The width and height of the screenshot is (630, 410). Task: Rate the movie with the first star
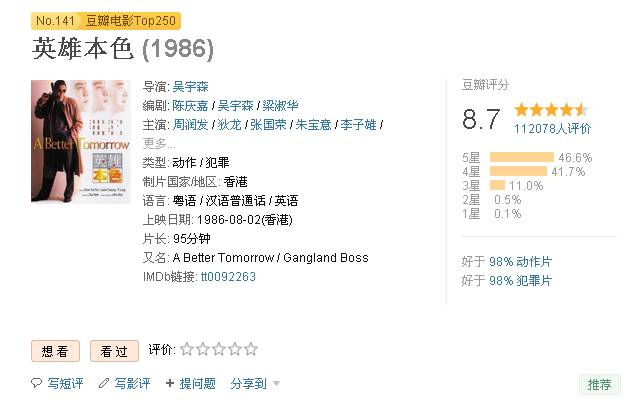[186, 349]
